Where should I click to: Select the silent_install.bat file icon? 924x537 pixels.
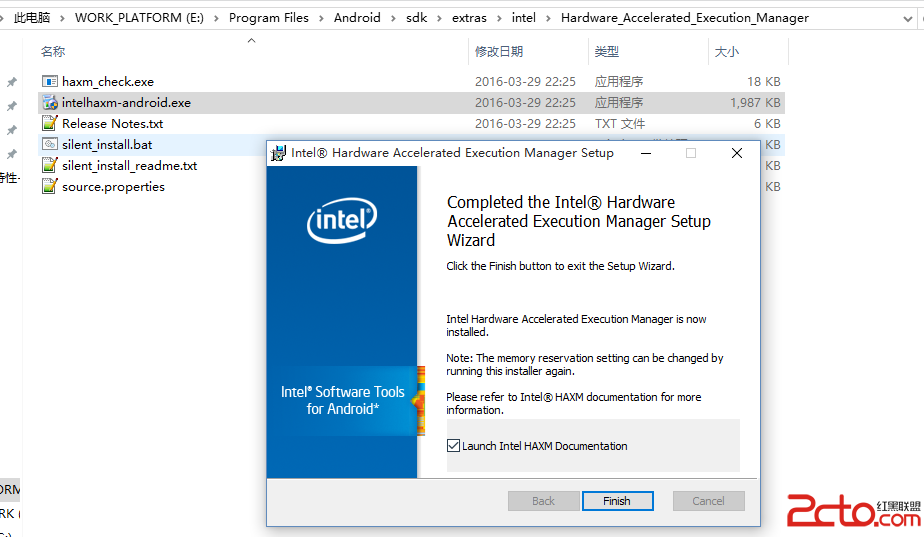tap(50, 144)
